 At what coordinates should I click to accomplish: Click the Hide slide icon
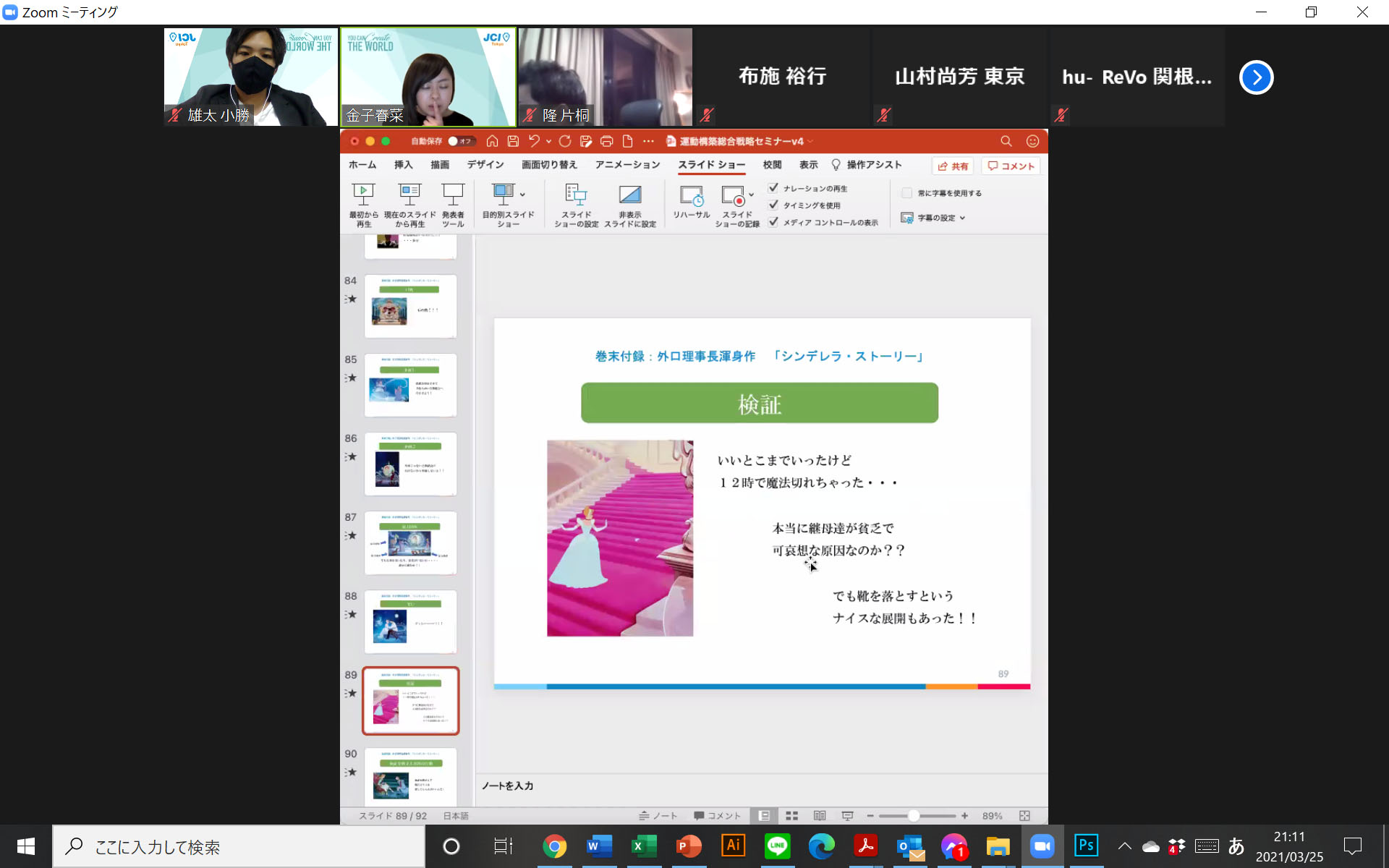(629, 195)
